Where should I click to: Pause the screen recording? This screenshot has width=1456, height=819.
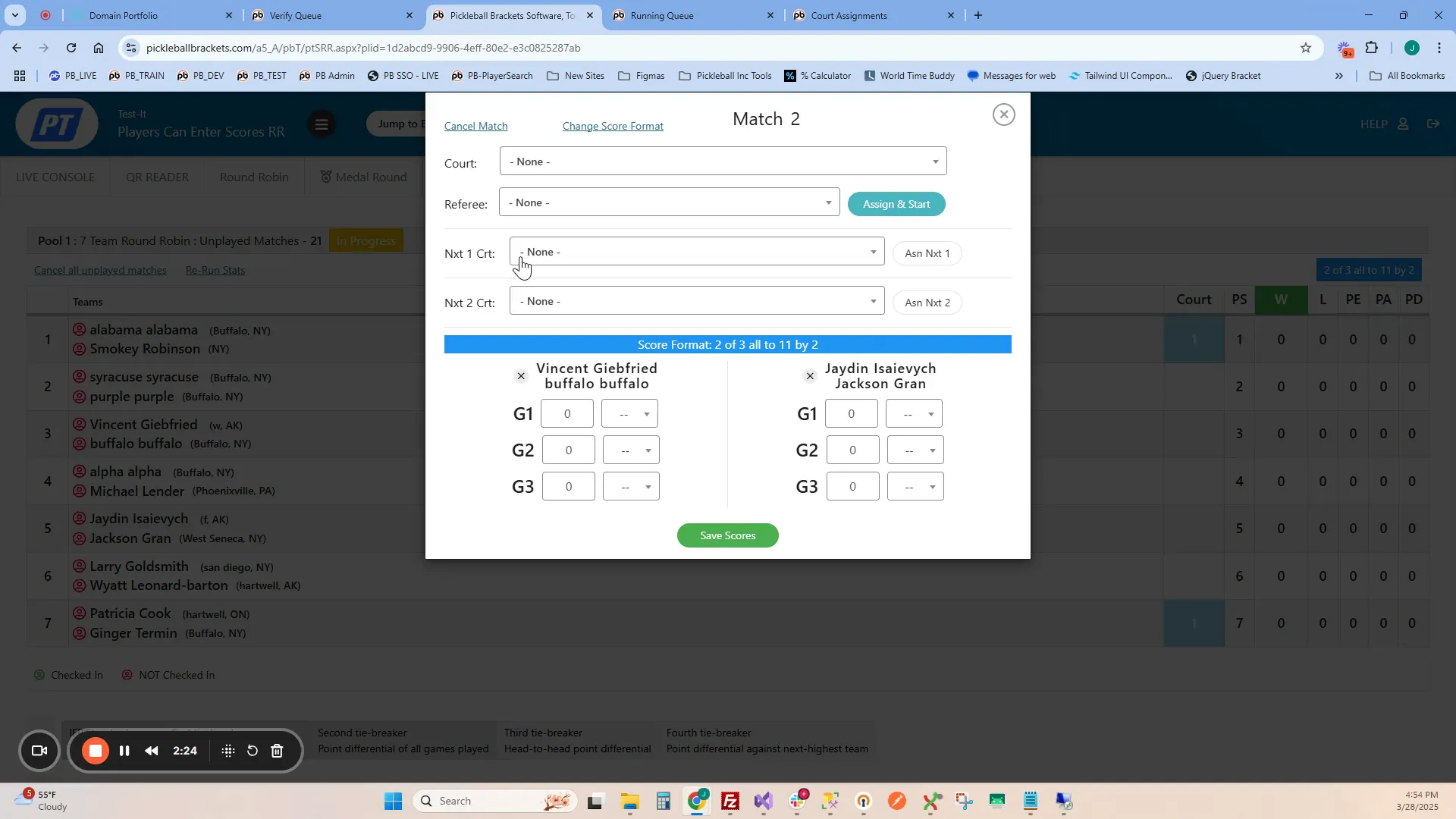tap(124, 751)
